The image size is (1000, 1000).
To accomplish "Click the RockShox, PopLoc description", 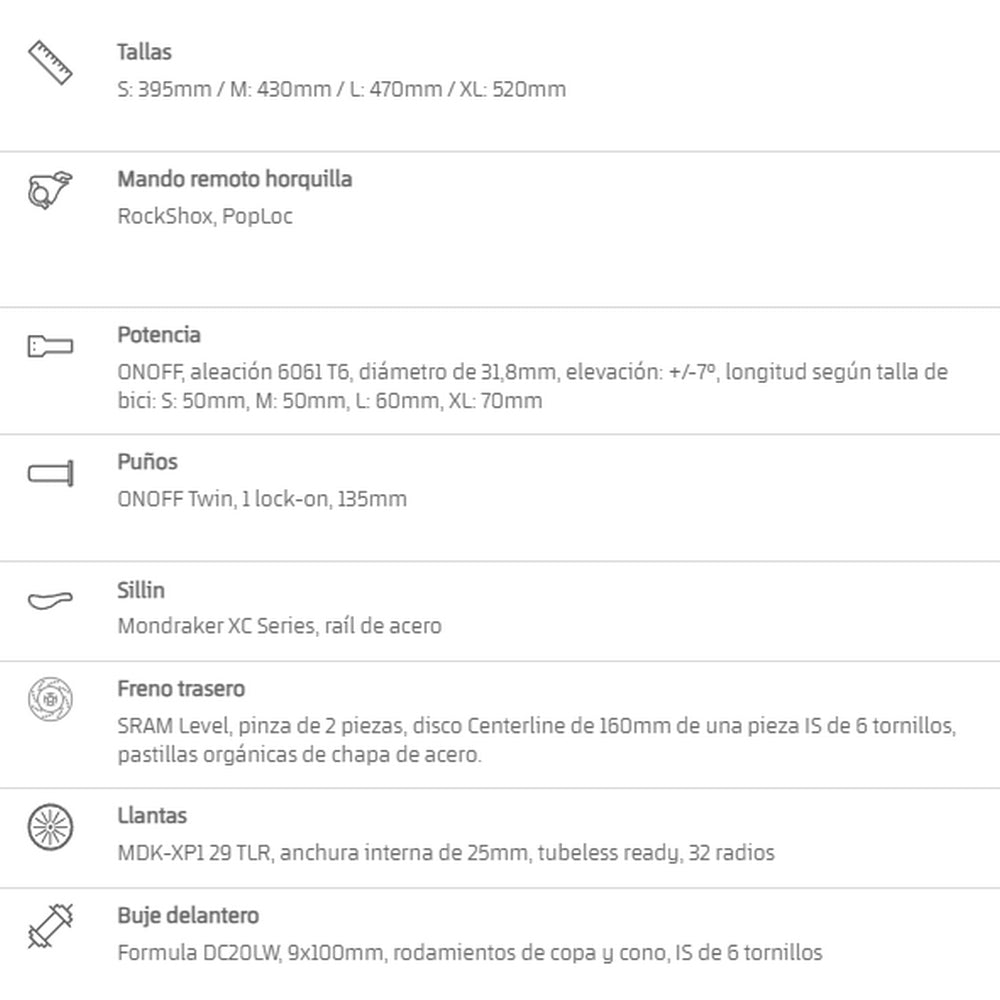I will 205,217.
